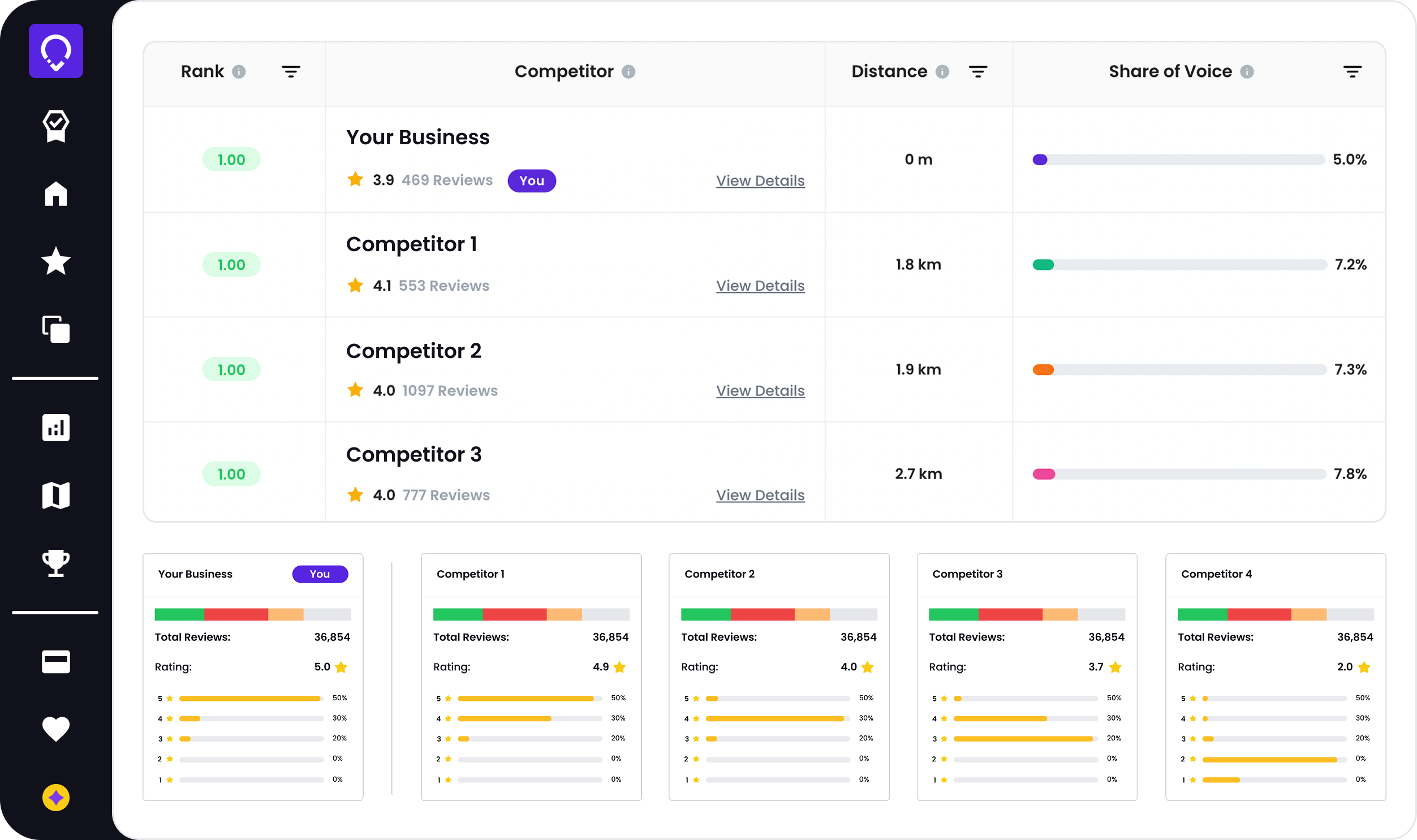Click info icon next to Competitor header
Screen dimensions: 1417x840
pyautogui.click(x=628, y=72)
